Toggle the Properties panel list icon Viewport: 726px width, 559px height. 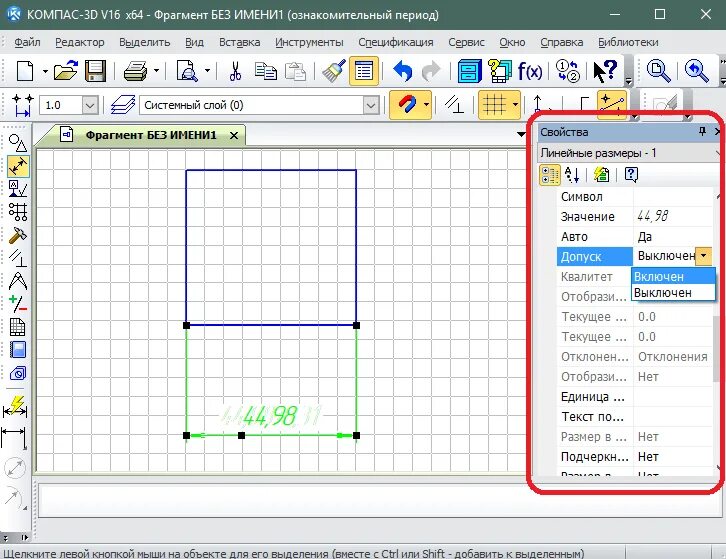point(364,71)
